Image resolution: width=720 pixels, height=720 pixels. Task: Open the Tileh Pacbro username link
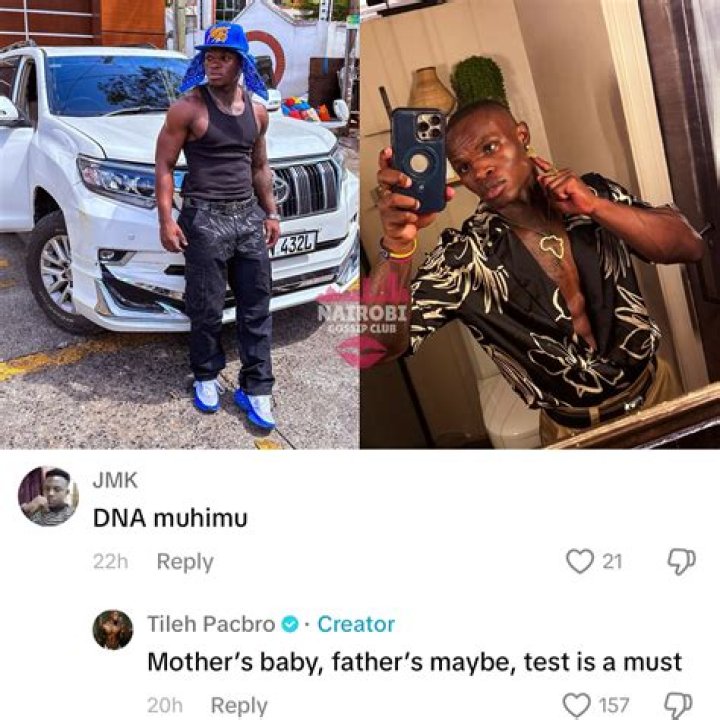pos(211,624)
